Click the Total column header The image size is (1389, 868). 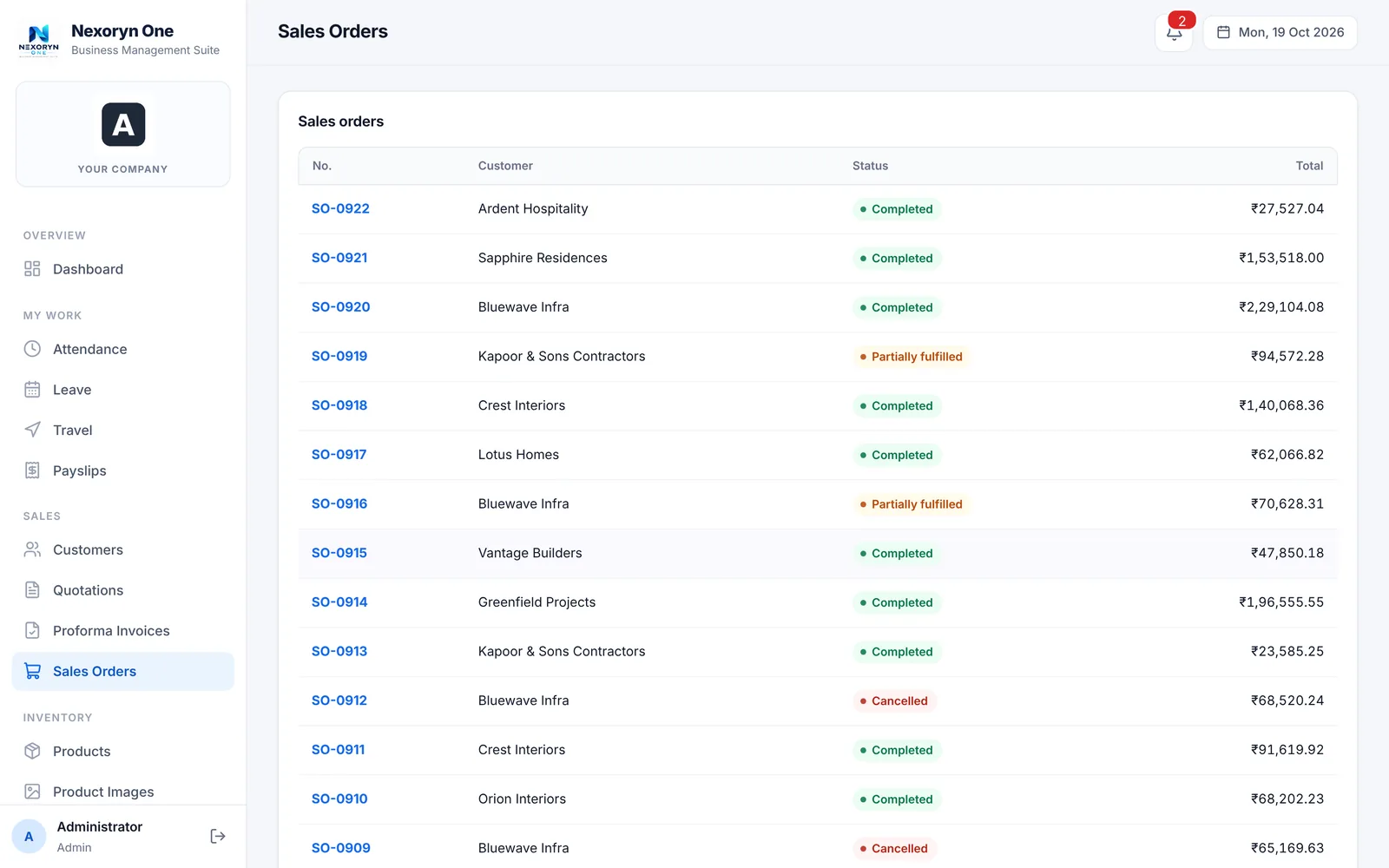[1309, 166]
